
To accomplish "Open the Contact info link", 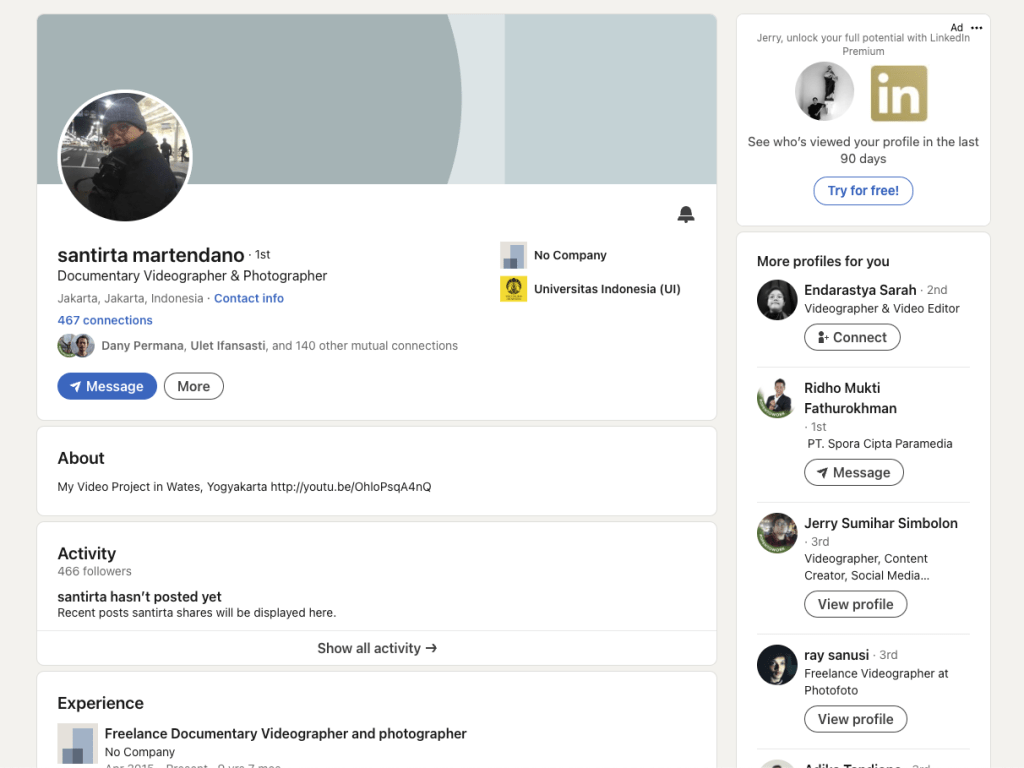I will coord(249,298).
